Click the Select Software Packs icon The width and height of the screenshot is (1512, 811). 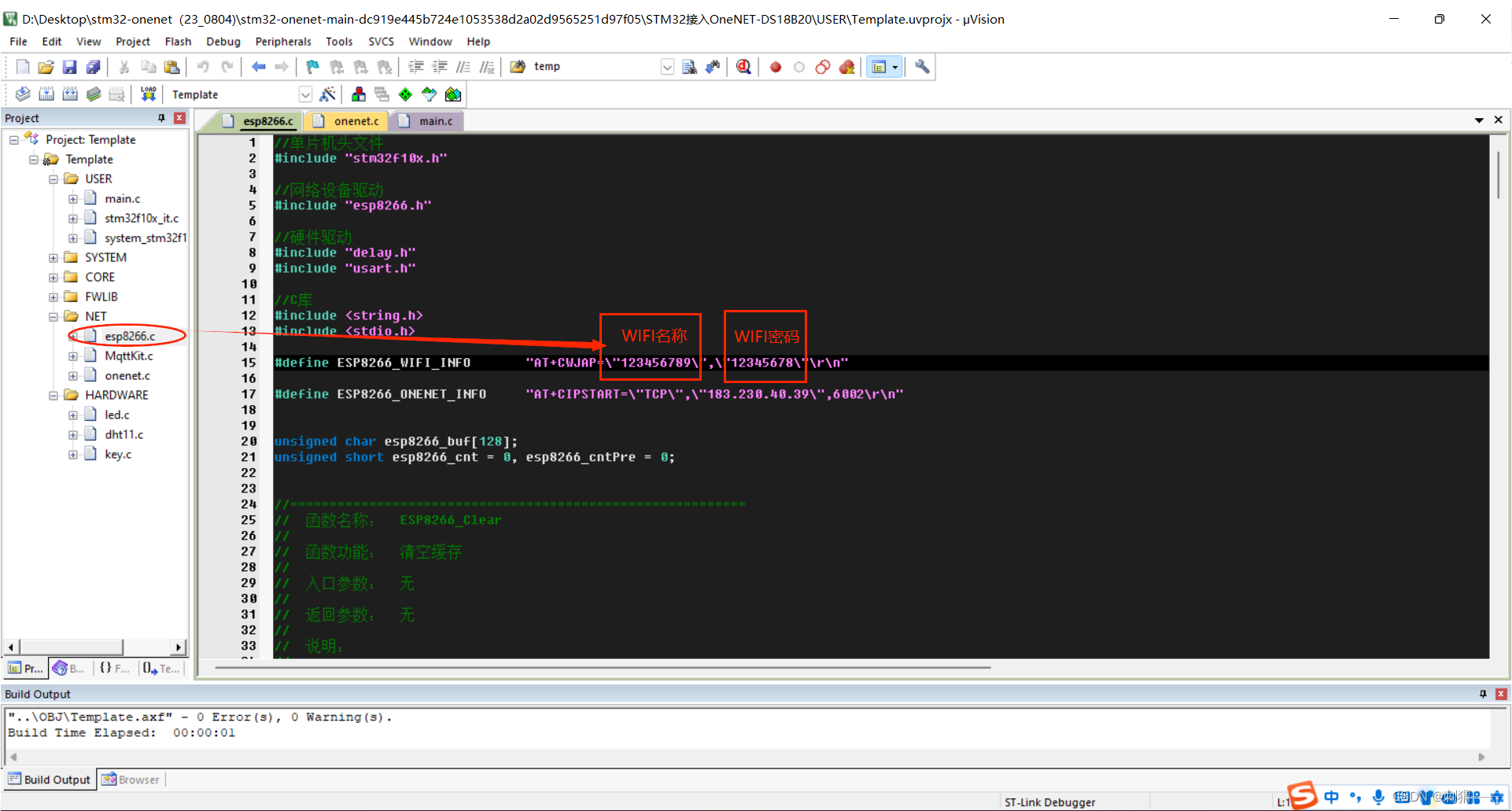[430, 94]
